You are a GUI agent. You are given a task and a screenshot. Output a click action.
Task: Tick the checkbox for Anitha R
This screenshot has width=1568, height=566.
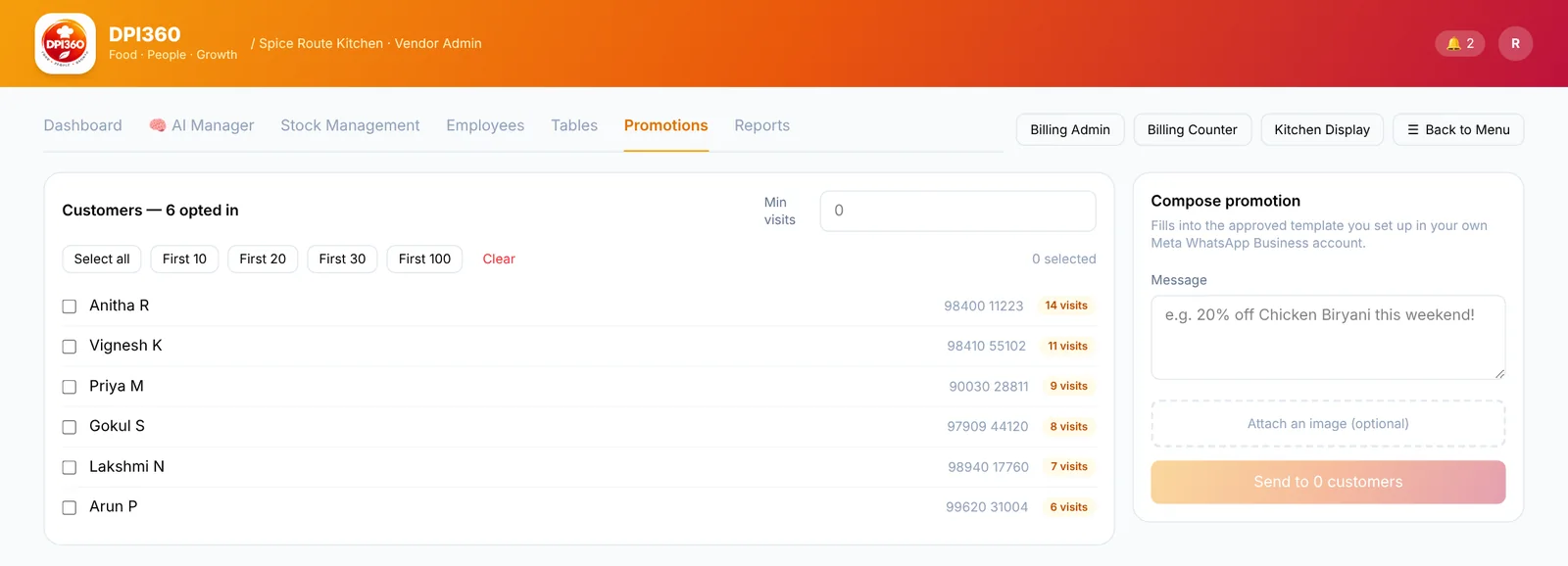pyautogui.click(x=70, y=307)
